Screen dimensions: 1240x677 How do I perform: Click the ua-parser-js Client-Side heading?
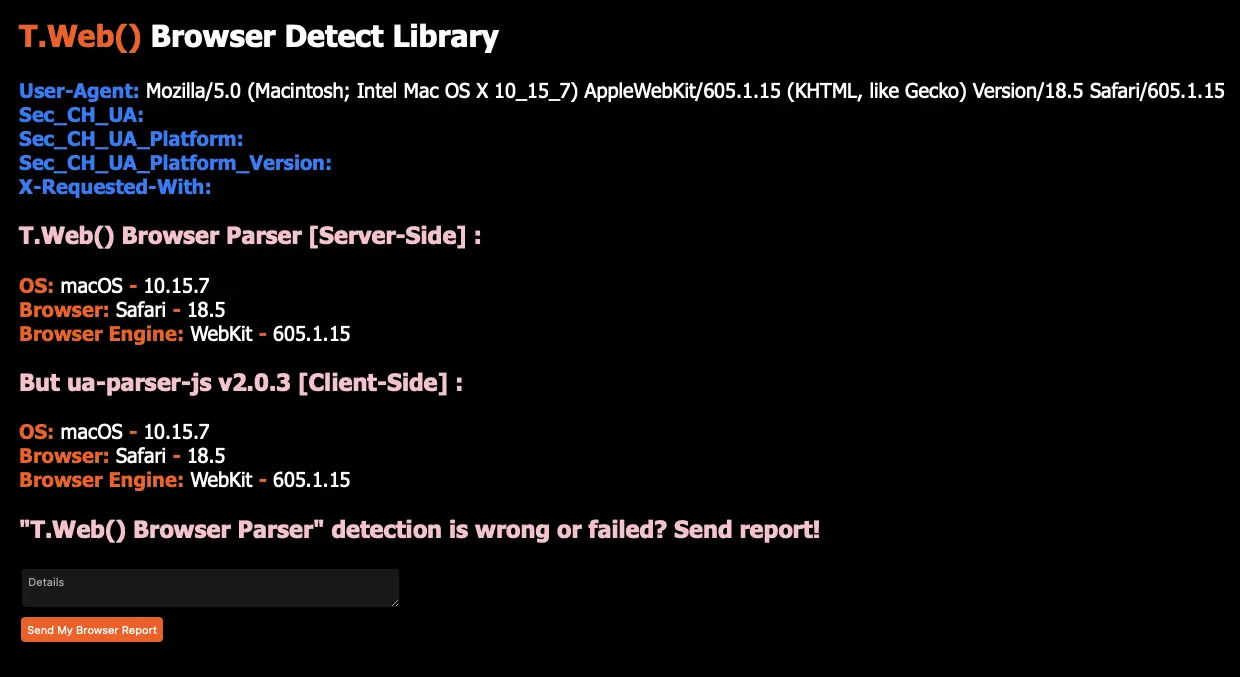[241, 383]
